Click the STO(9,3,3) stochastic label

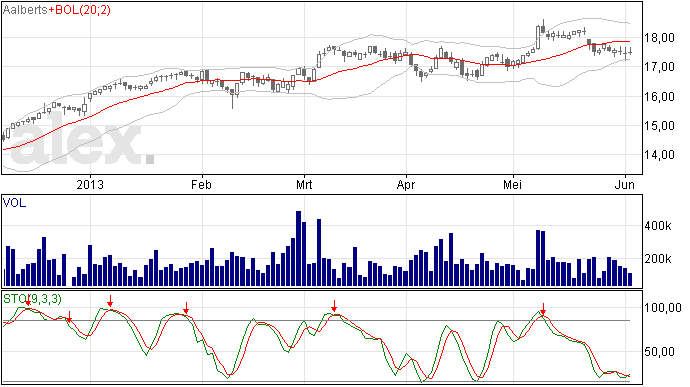[33, 299]
